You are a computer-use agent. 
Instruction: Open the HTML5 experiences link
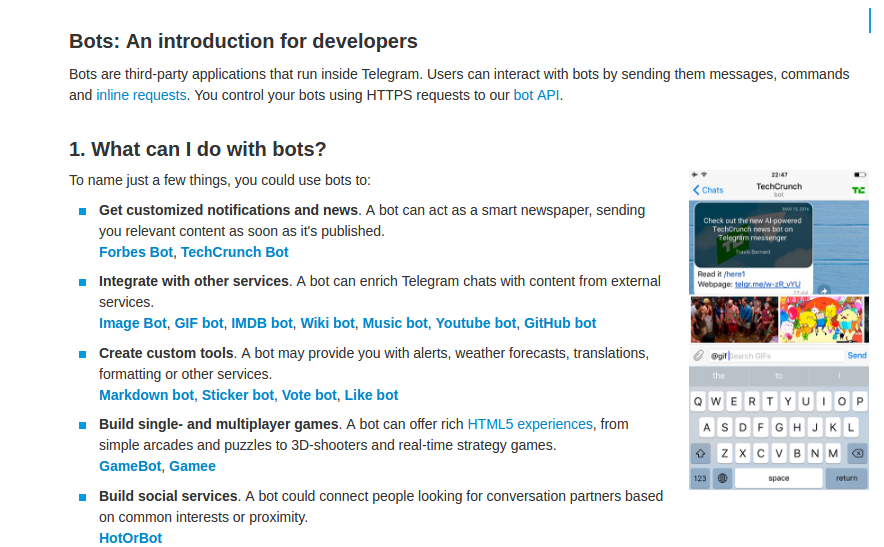[x=530, y=424]
